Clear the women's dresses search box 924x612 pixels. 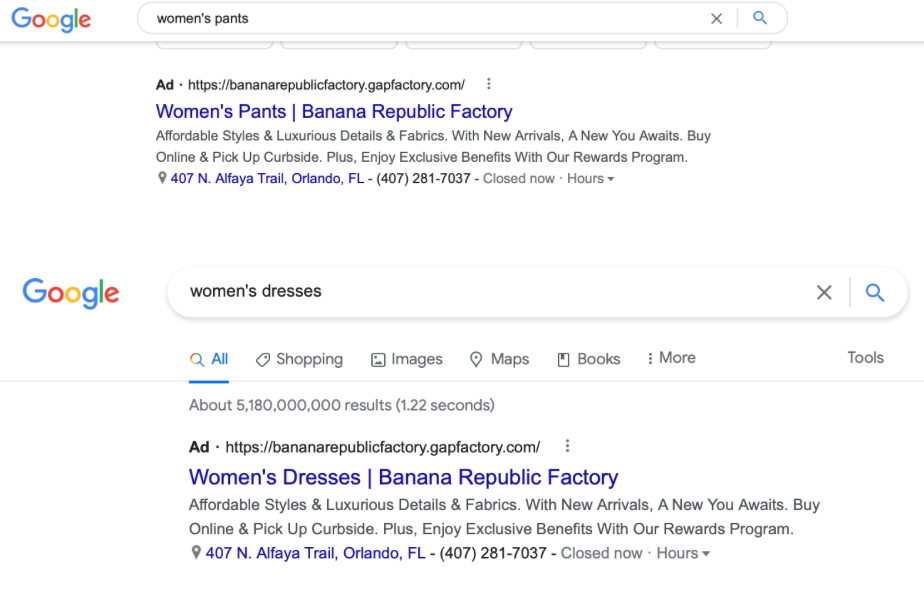click(824, 292)
